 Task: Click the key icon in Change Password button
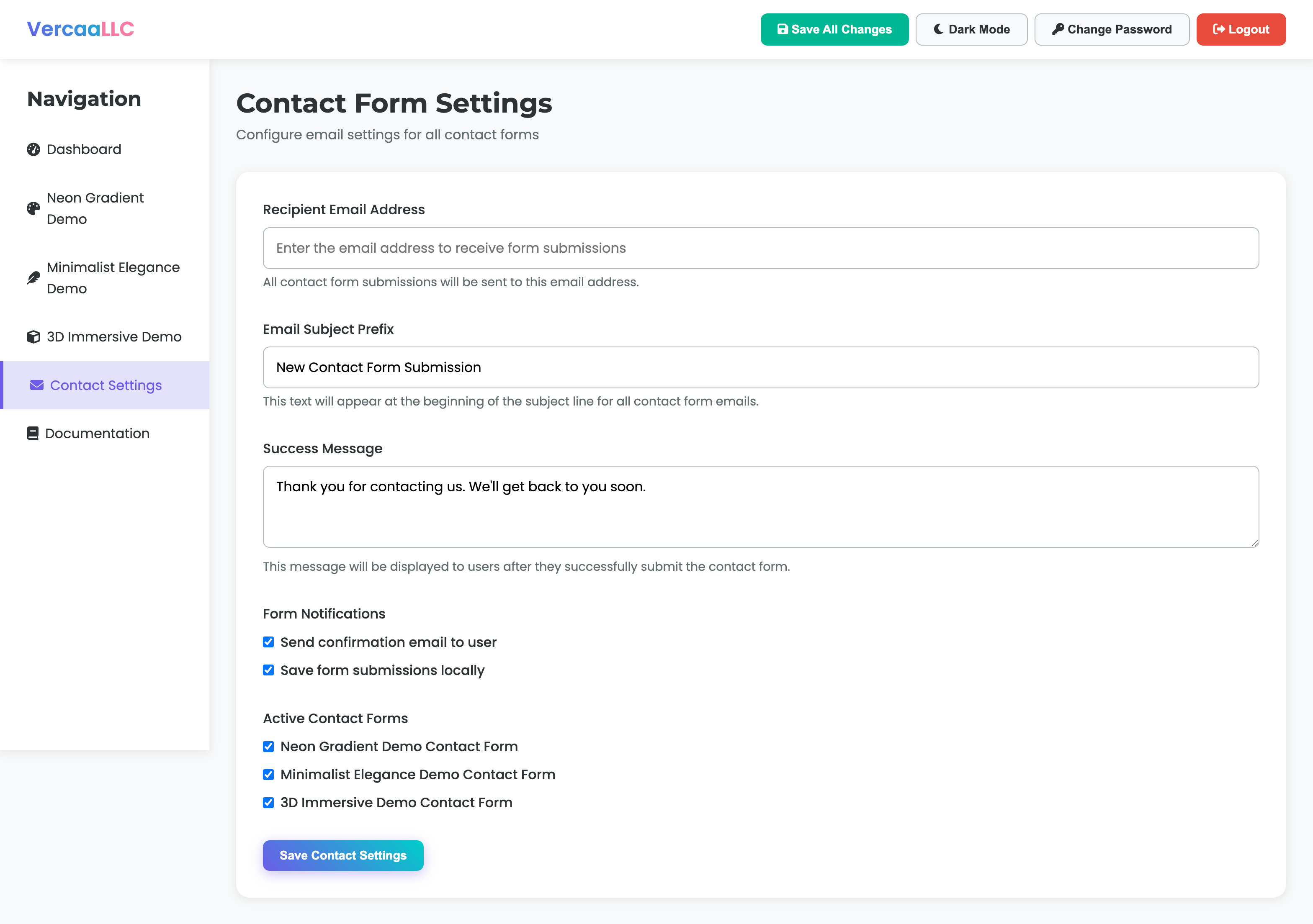tap(1058, 29)
